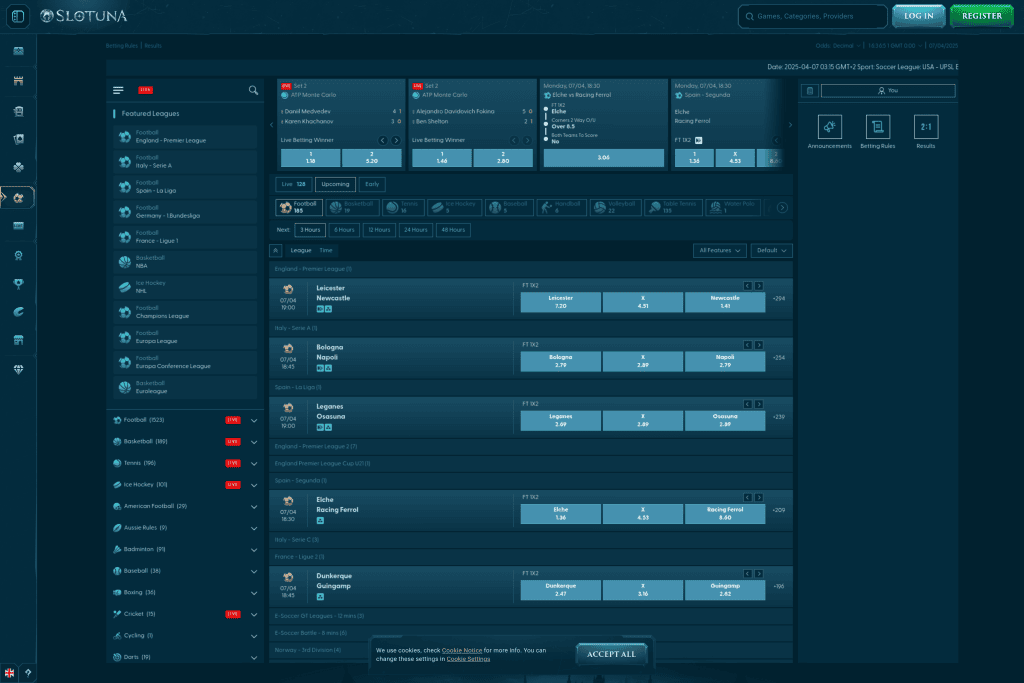This screenshot has height=683, width=1024.
Task: Open the Cookie Notice link
Action: point(462,650)
